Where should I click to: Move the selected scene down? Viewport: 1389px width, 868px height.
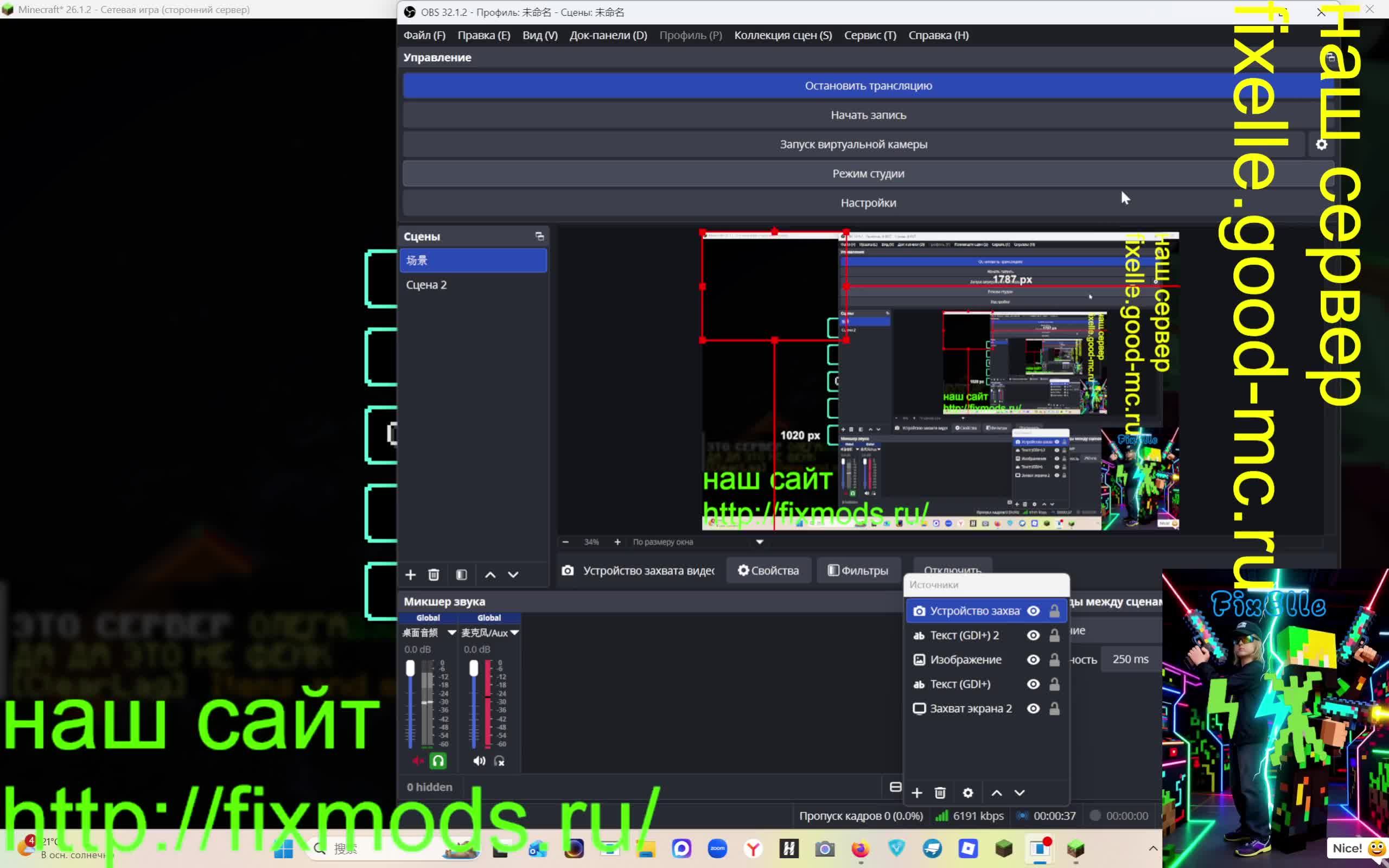[513, 575]
